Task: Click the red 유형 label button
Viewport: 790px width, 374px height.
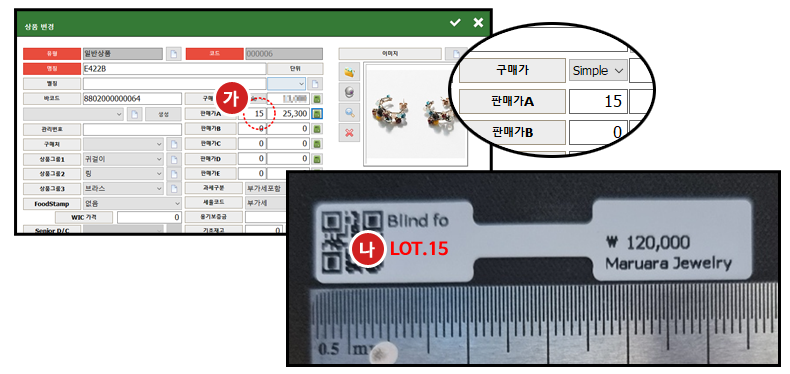Action: 52,54
